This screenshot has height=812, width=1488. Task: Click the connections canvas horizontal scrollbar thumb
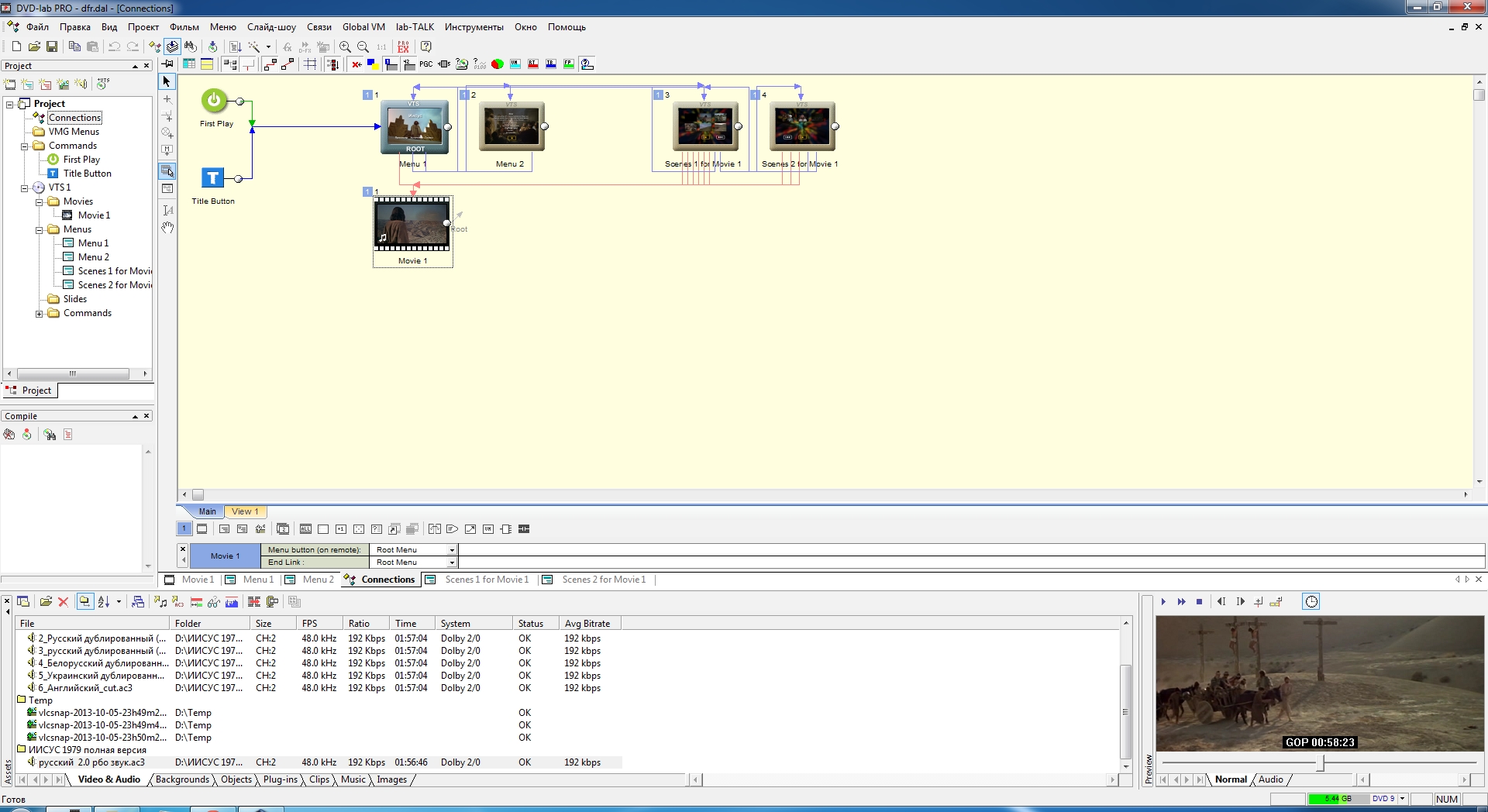198,494
